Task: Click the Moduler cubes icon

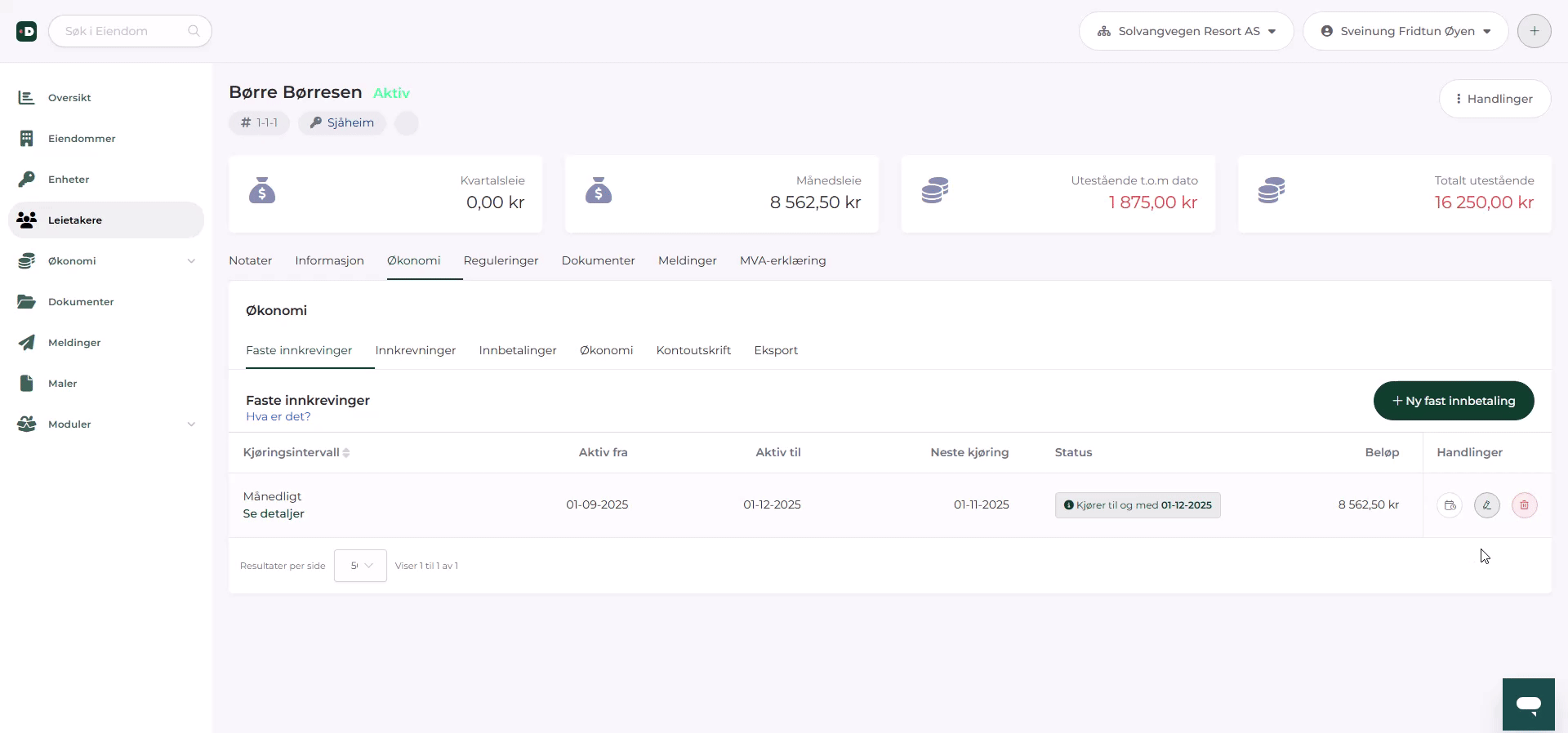Action: click(26, 424)
